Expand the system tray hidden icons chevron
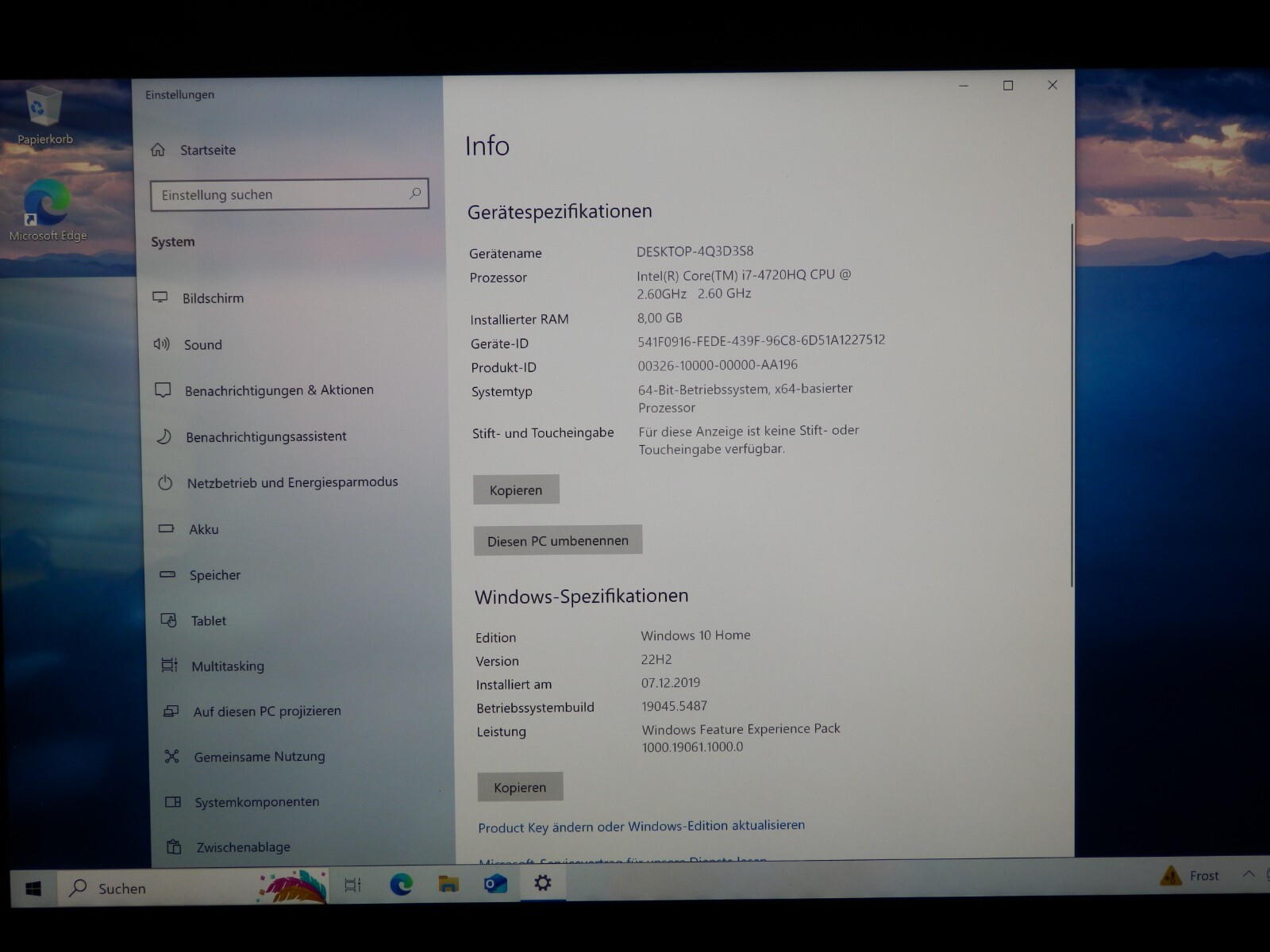The width and height of the screenshot is (1270, 952). (x=1248, y=873)
